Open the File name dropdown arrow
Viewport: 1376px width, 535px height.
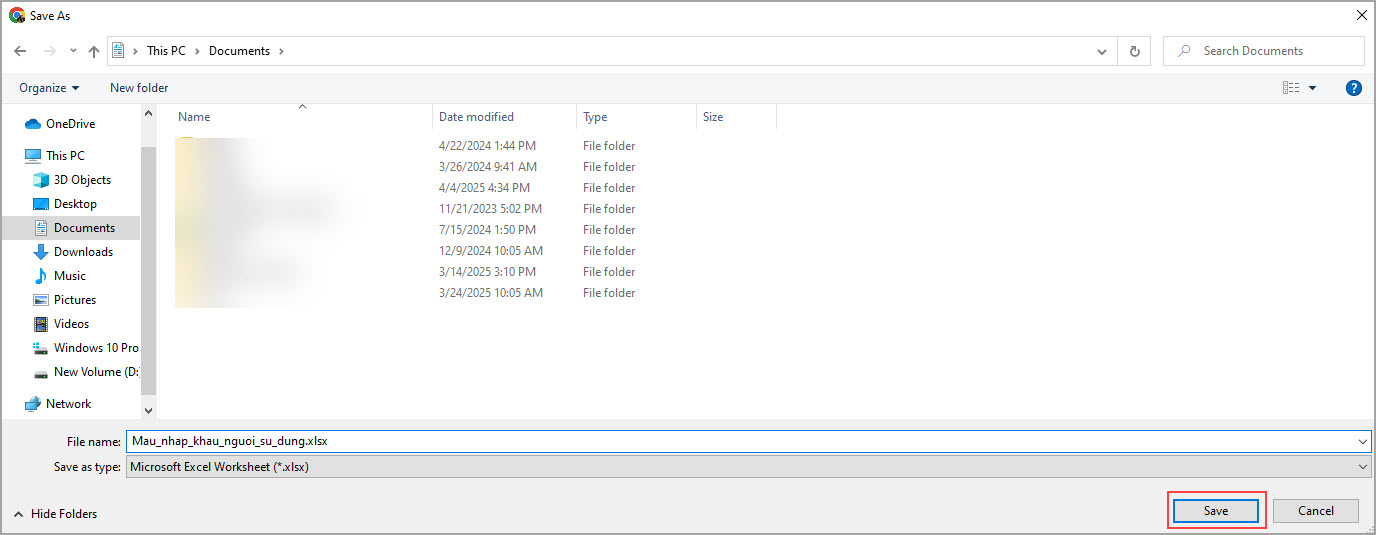1364,441
